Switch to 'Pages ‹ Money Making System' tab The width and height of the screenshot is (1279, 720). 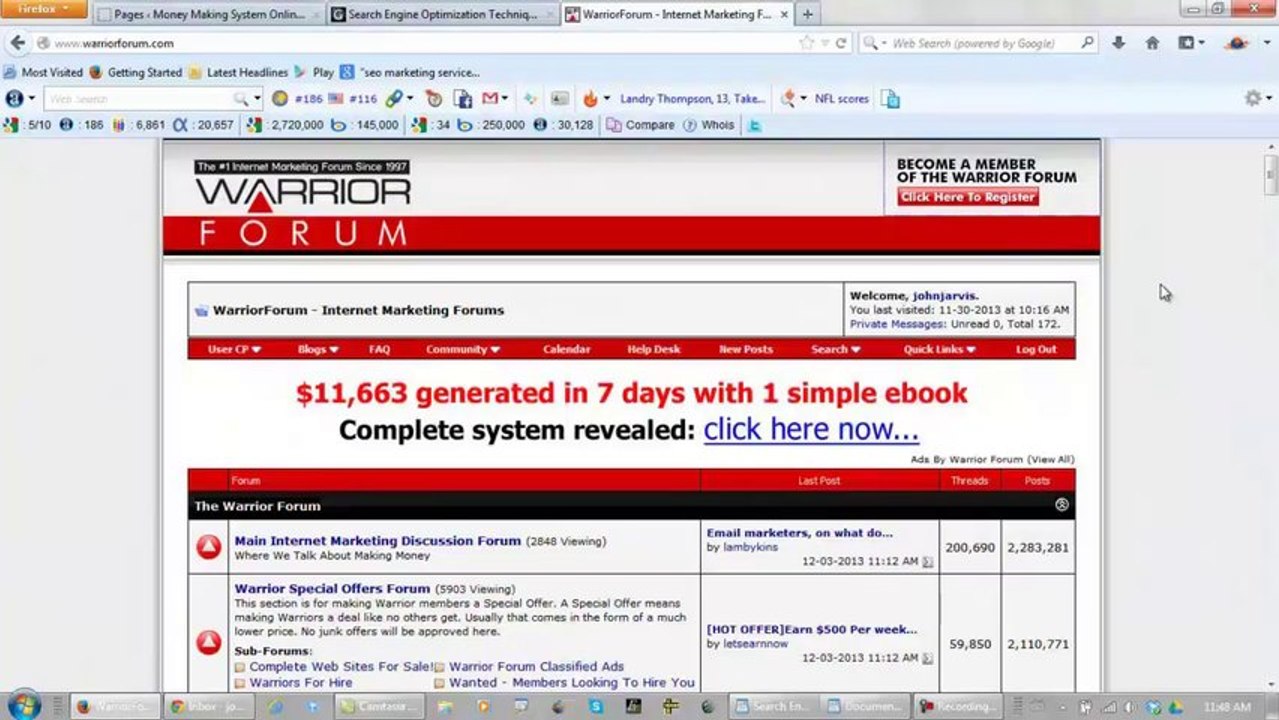(x=208, y=14)
